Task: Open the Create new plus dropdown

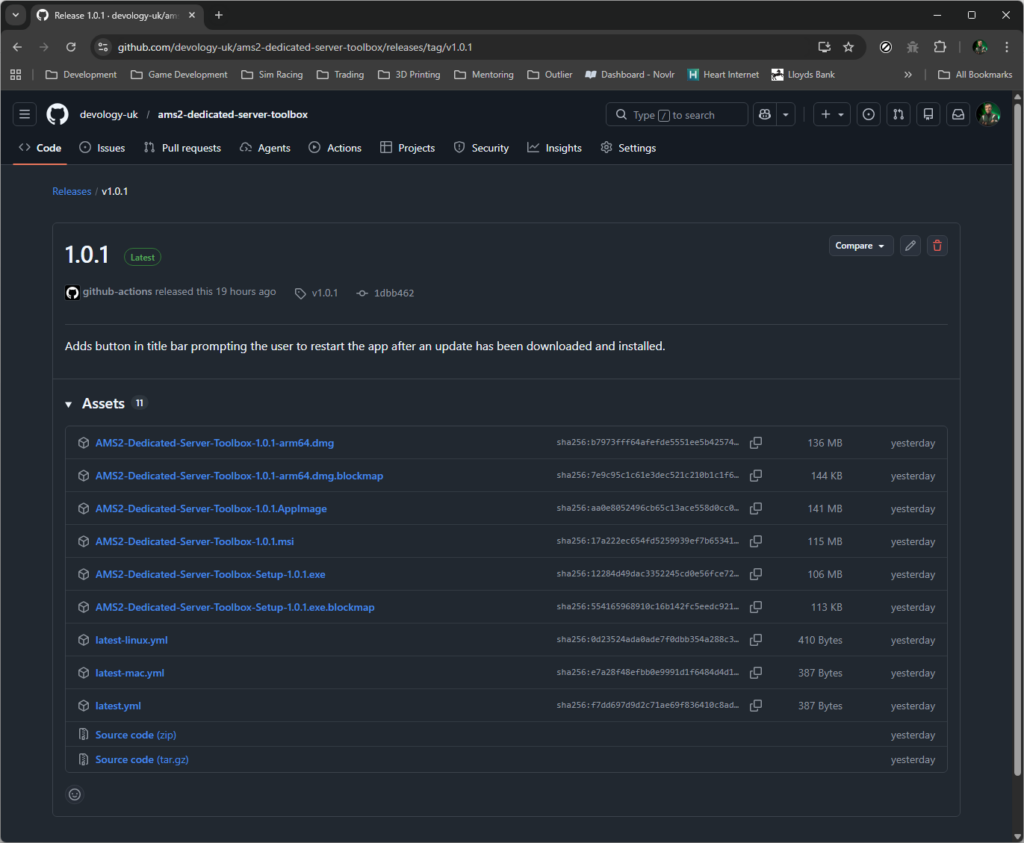Action: tap(832, 115)
